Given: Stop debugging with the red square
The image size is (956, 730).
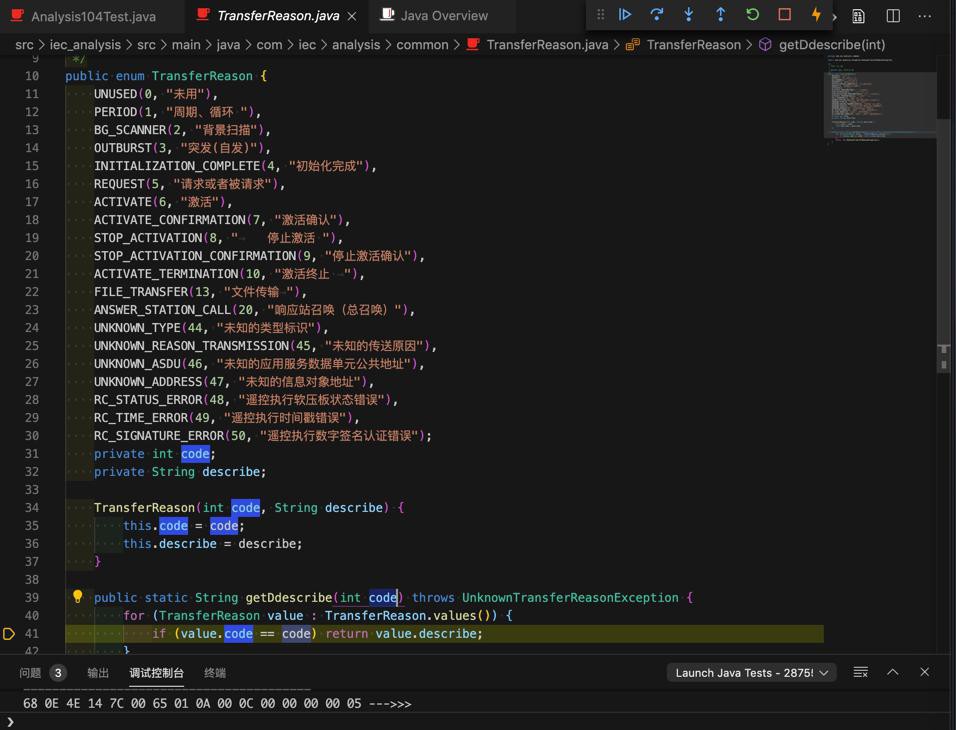Looking at the screenshot, I should pos(784,15).
